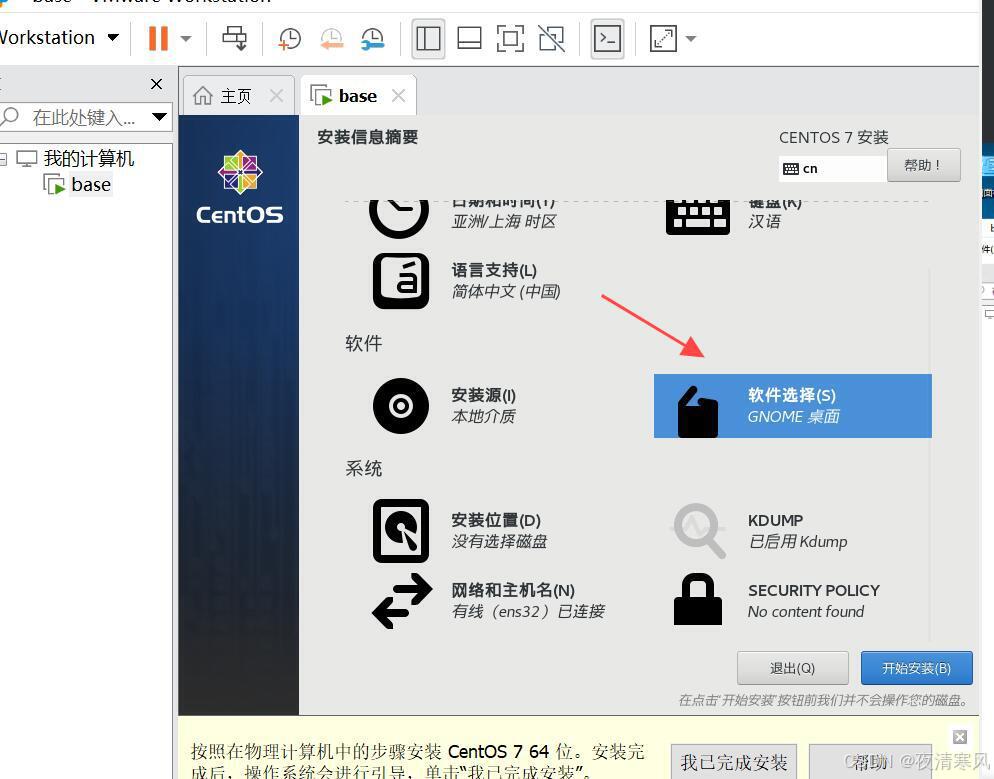Click 没有选择磁盘 text
Image resolution: width=994 pixels, height=779 pixels.
(499, 541)
